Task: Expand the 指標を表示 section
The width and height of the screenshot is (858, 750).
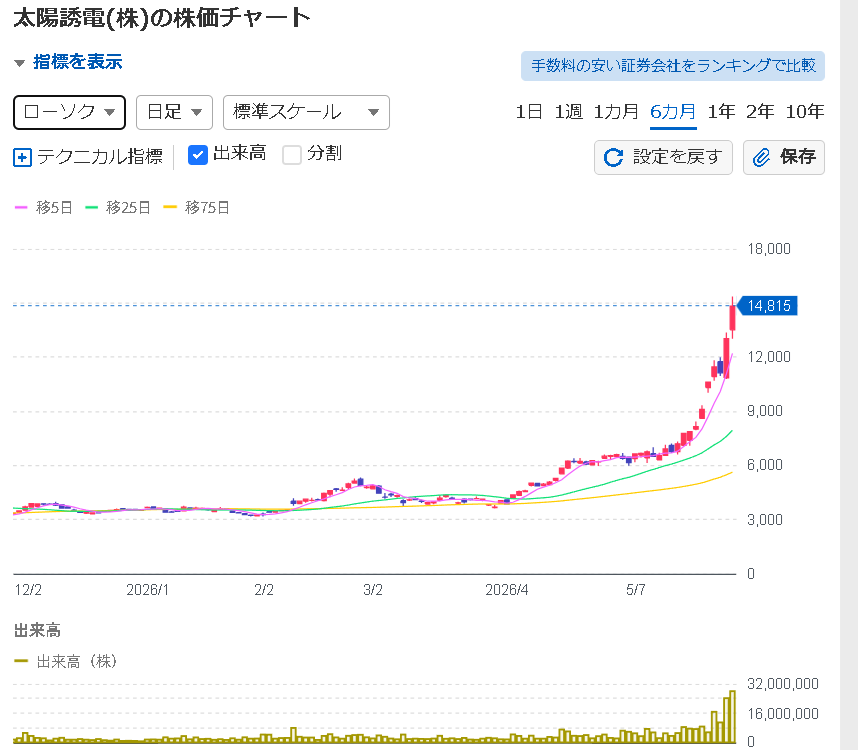Action: (x=68, y=62)
